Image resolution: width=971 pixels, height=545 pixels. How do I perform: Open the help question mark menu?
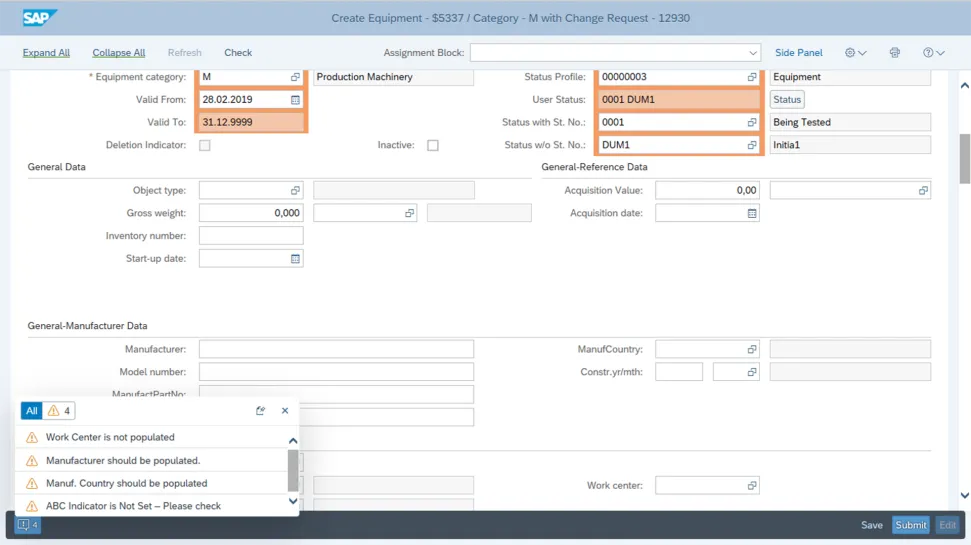coord(933,53)
